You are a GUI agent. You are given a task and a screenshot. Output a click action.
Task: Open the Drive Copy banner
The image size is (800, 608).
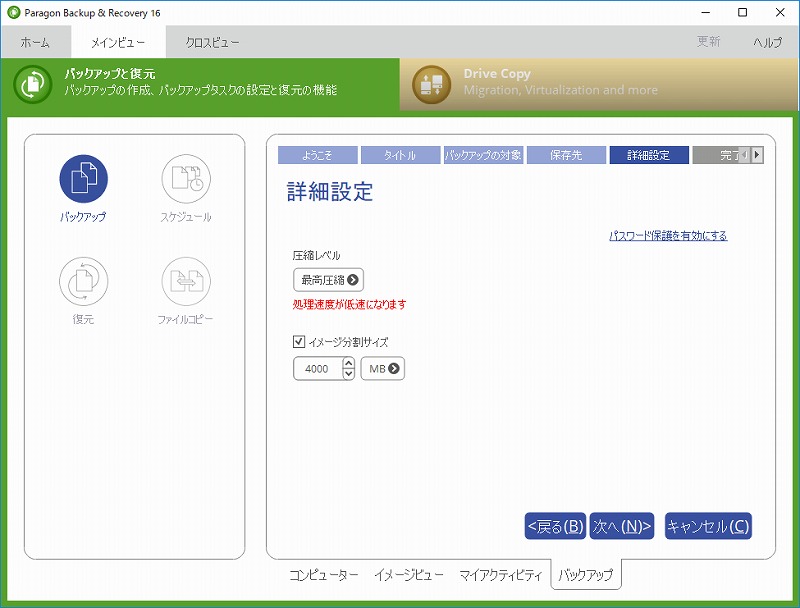click(x=599, y=84)
